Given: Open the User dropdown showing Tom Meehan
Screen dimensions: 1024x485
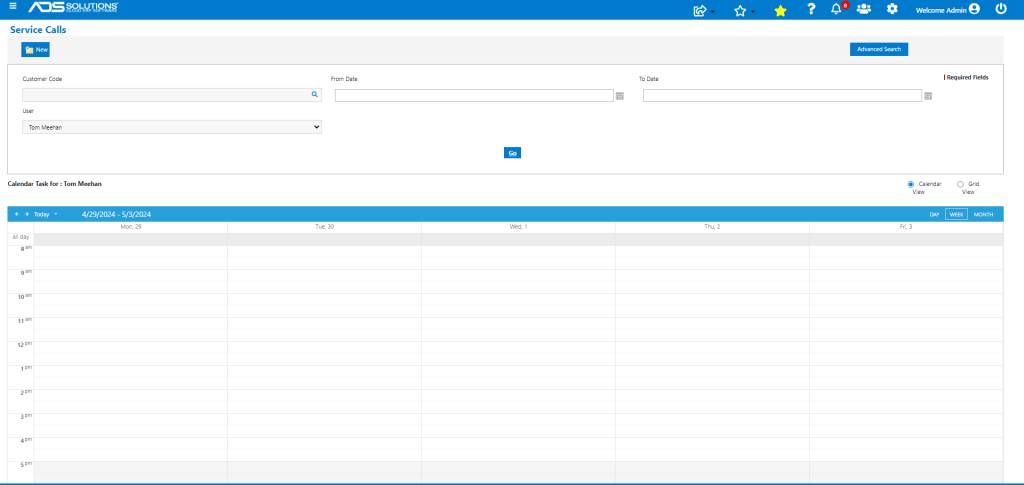Looking at the screenshot, I should click(172, 127).
